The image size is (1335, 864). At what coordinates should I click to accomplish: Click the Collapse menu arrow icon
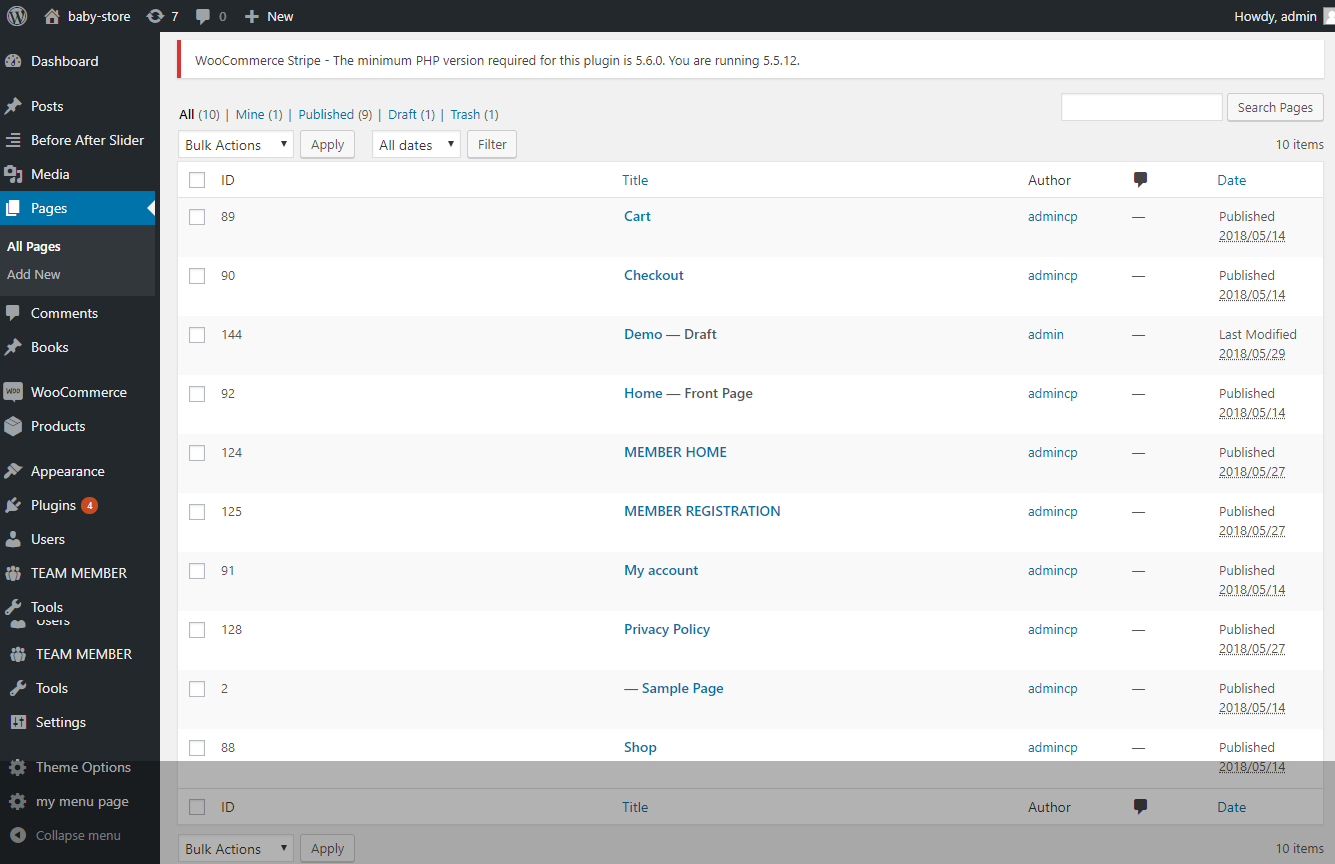(x=18, y=835)
